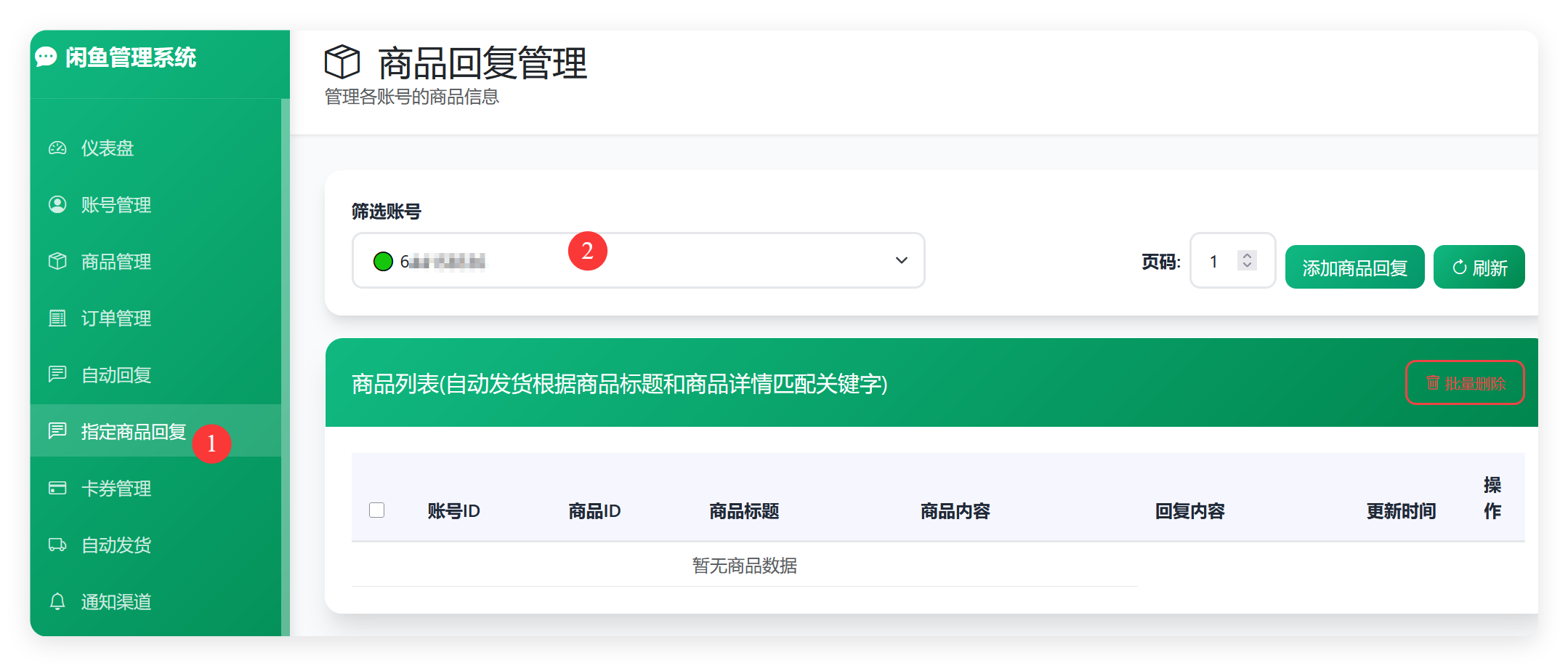Viewport: 1568px width, 666px height.
Task: Go to 自动发货 in the sidebar
Action: tap(116, 545)
